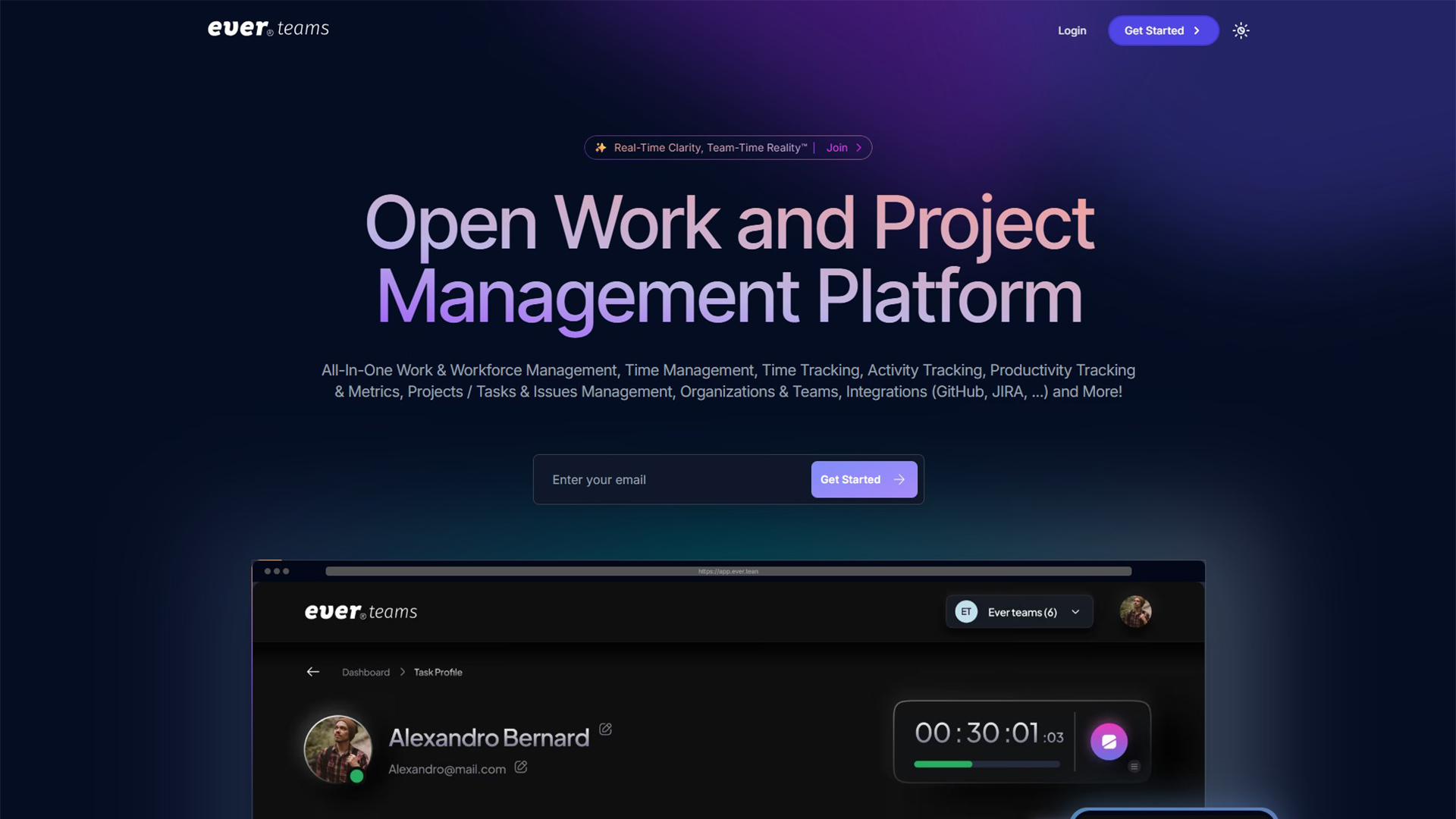The image size is (1456, 819).
Task: Click the edit icon next to Alexandro Bernard
Action: 605,729
